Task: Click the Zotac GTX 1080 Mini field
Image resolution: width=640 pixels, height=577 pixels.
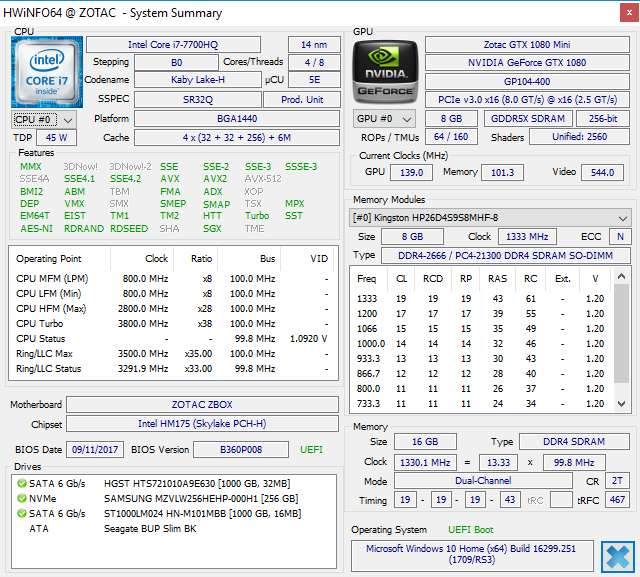Action: pos(527,44)
